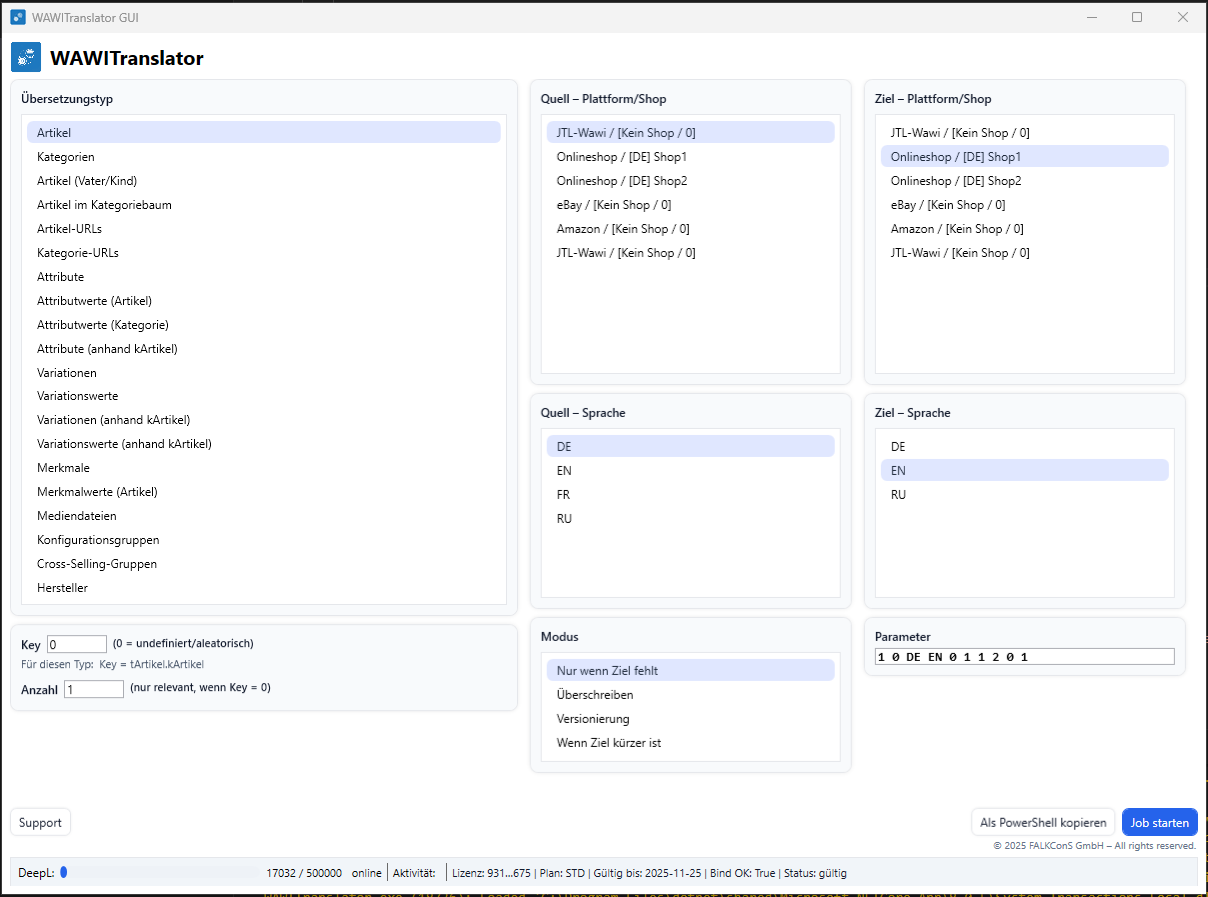
Task: Choose 'eBay' in the Ziel platform list
Action: click(948, 205)
